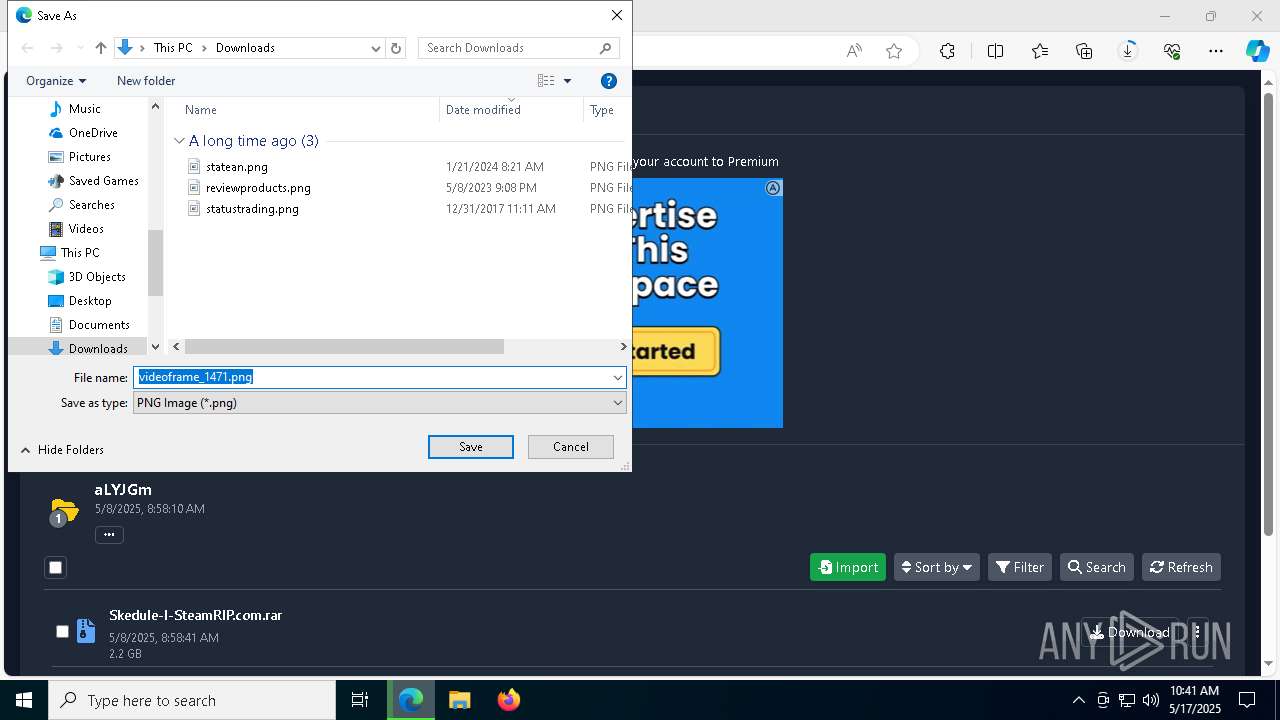Select Desktop in navigation tree
The height and width of the screenshot is (720, 1280).
(x=90, y=301)
